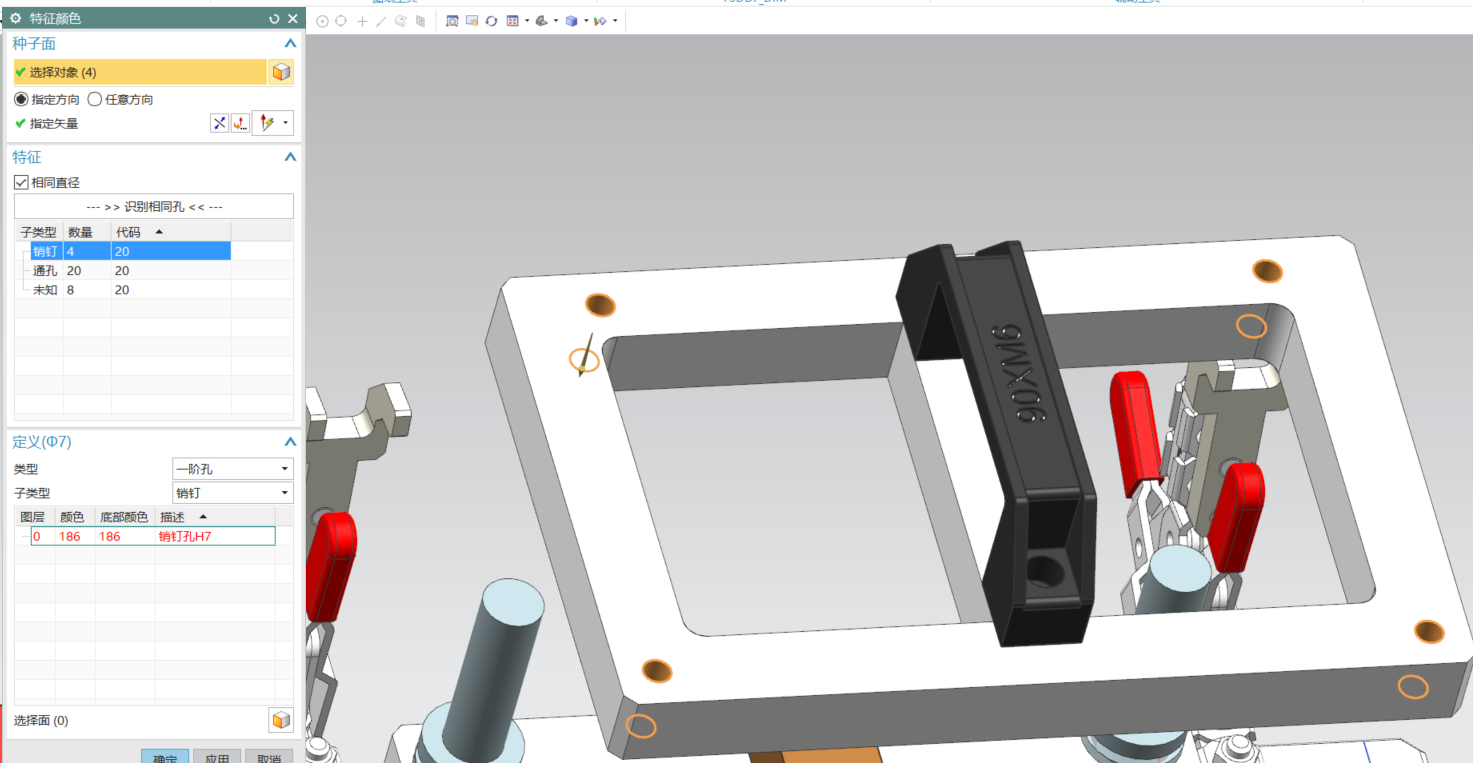
Task: Click the zoom window view icon
Action: pos(452,21)
